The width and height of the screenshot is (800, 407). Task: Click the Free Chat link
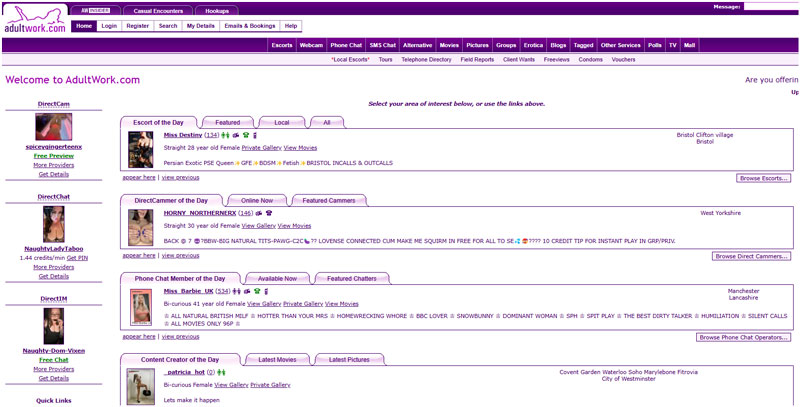tap(54, 360)
